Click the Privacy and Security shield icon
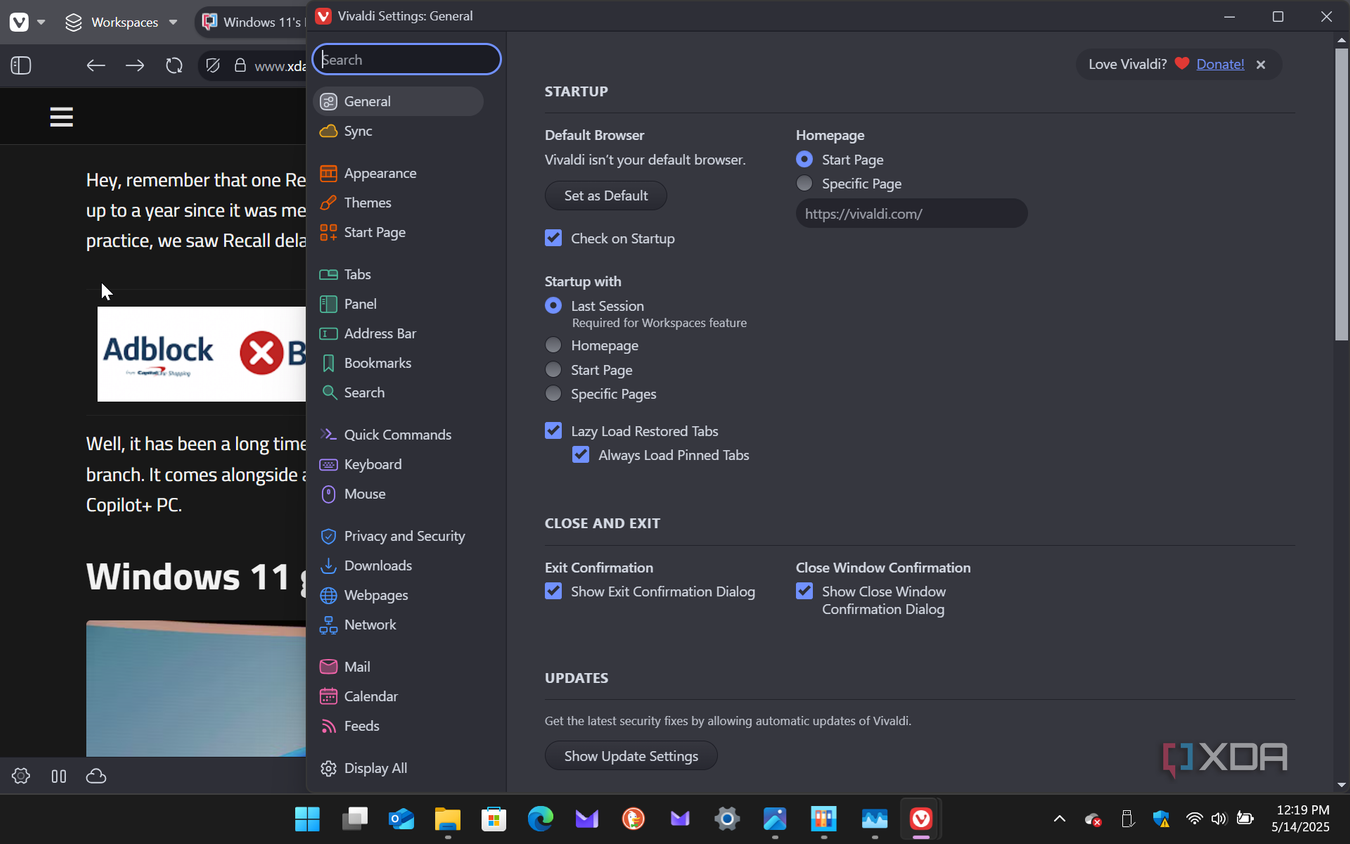This screenshot has width=1350, height=844. [328, 536]
